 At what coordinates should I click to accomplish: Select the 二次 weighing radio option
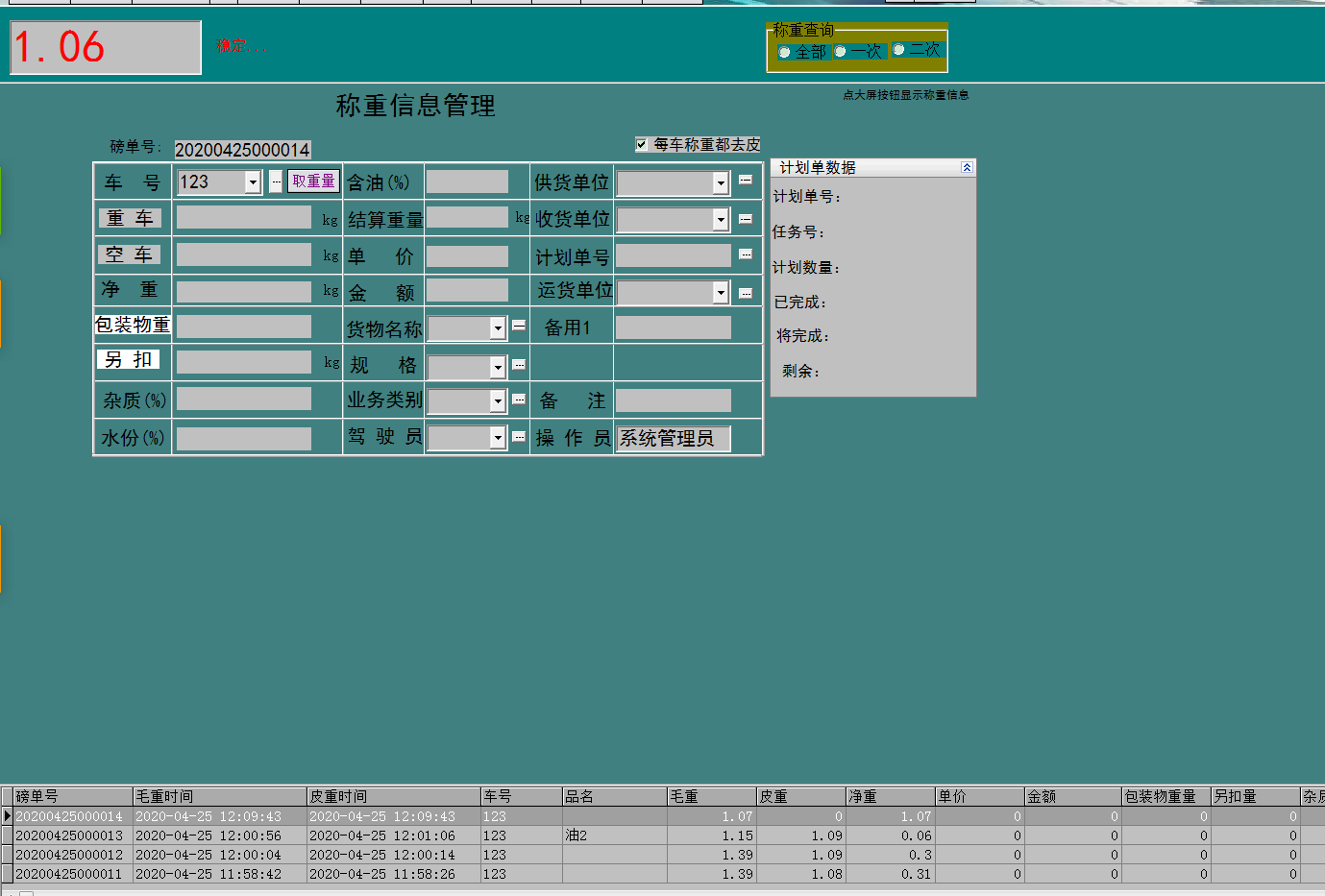(x=898, y=52)
